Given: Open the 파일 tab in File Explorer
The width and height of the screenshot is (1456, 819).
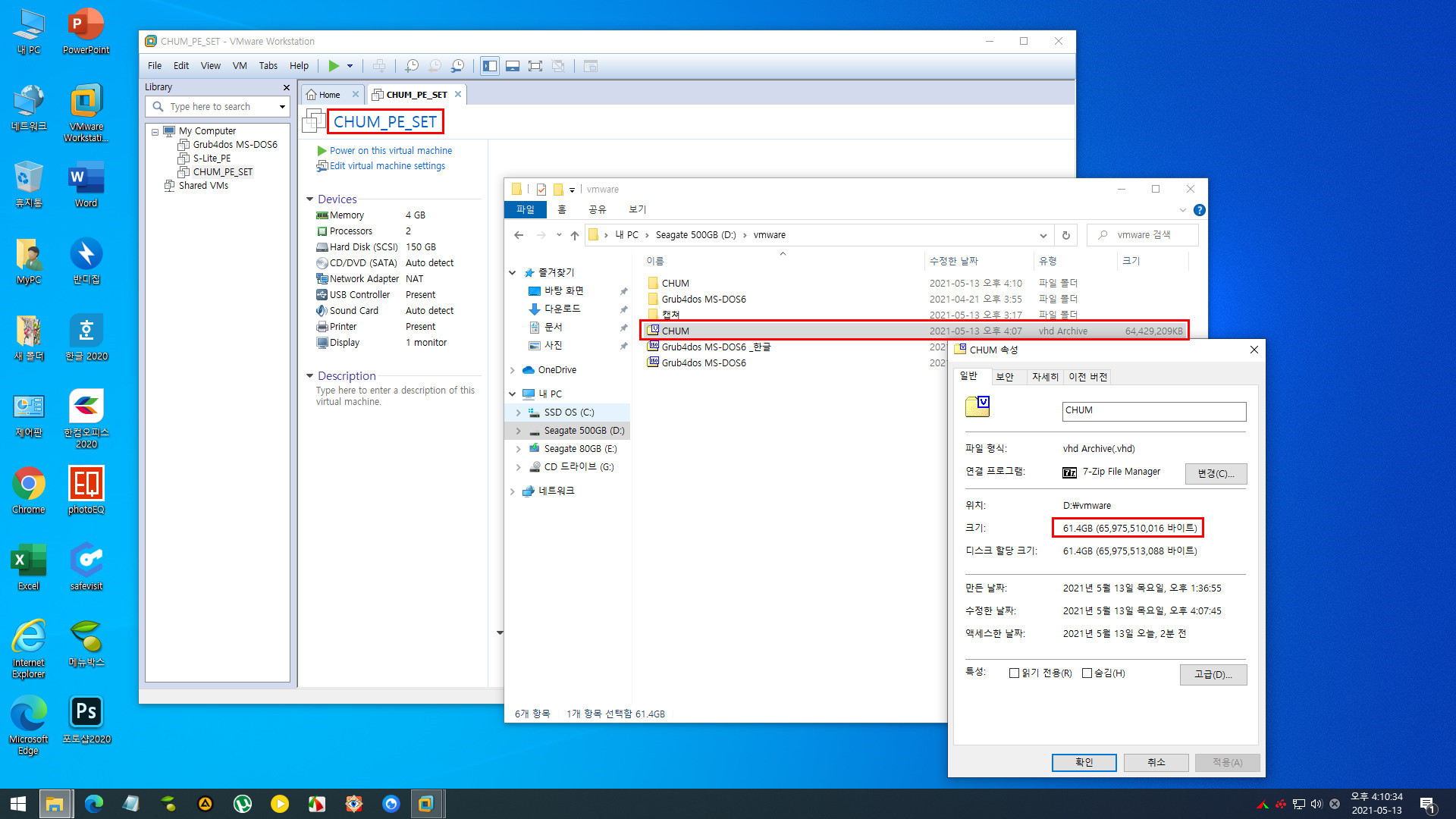Looking at the screenshot, I should pyautogui.click(x=525, y=210).
